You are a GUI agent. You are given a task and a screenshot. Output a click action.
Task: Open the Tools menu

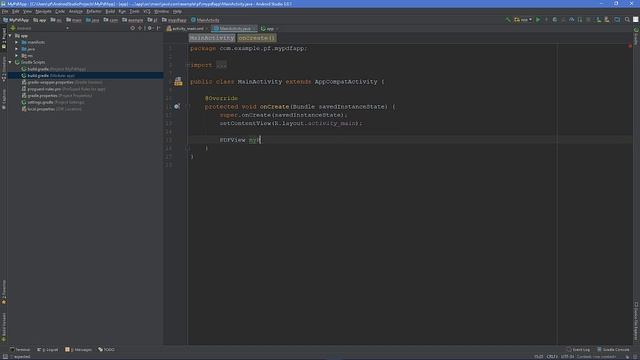click(134, 11)
